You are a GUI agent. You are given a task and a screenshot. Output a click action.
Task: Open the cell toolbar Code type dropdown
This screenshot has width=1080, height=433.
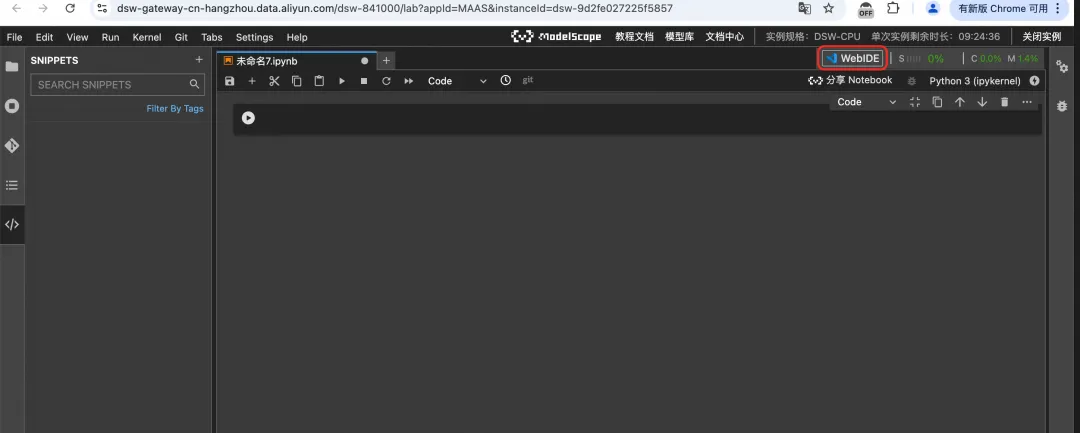(866, 102)
